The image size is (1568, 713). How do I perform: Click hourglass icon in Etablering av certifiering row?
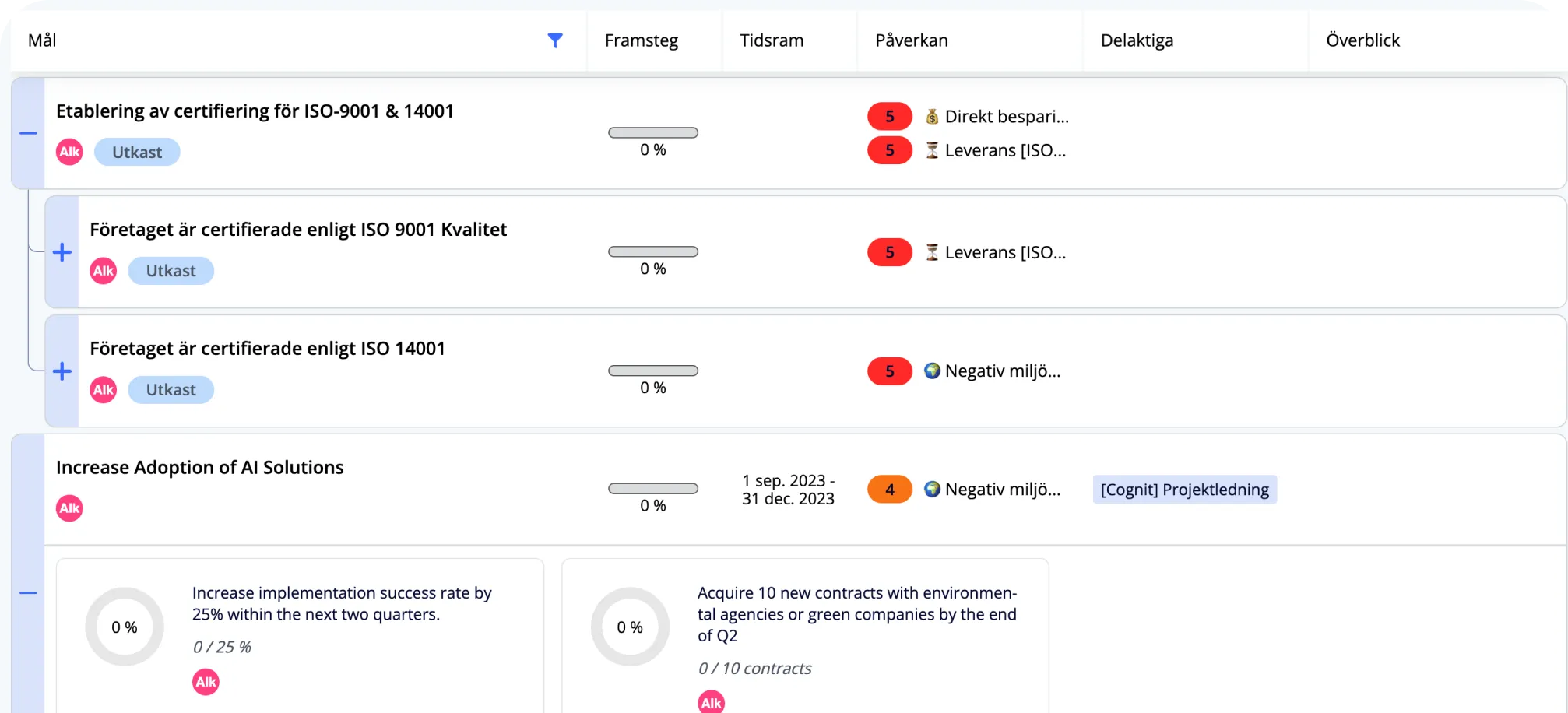[x=932, y=150]
